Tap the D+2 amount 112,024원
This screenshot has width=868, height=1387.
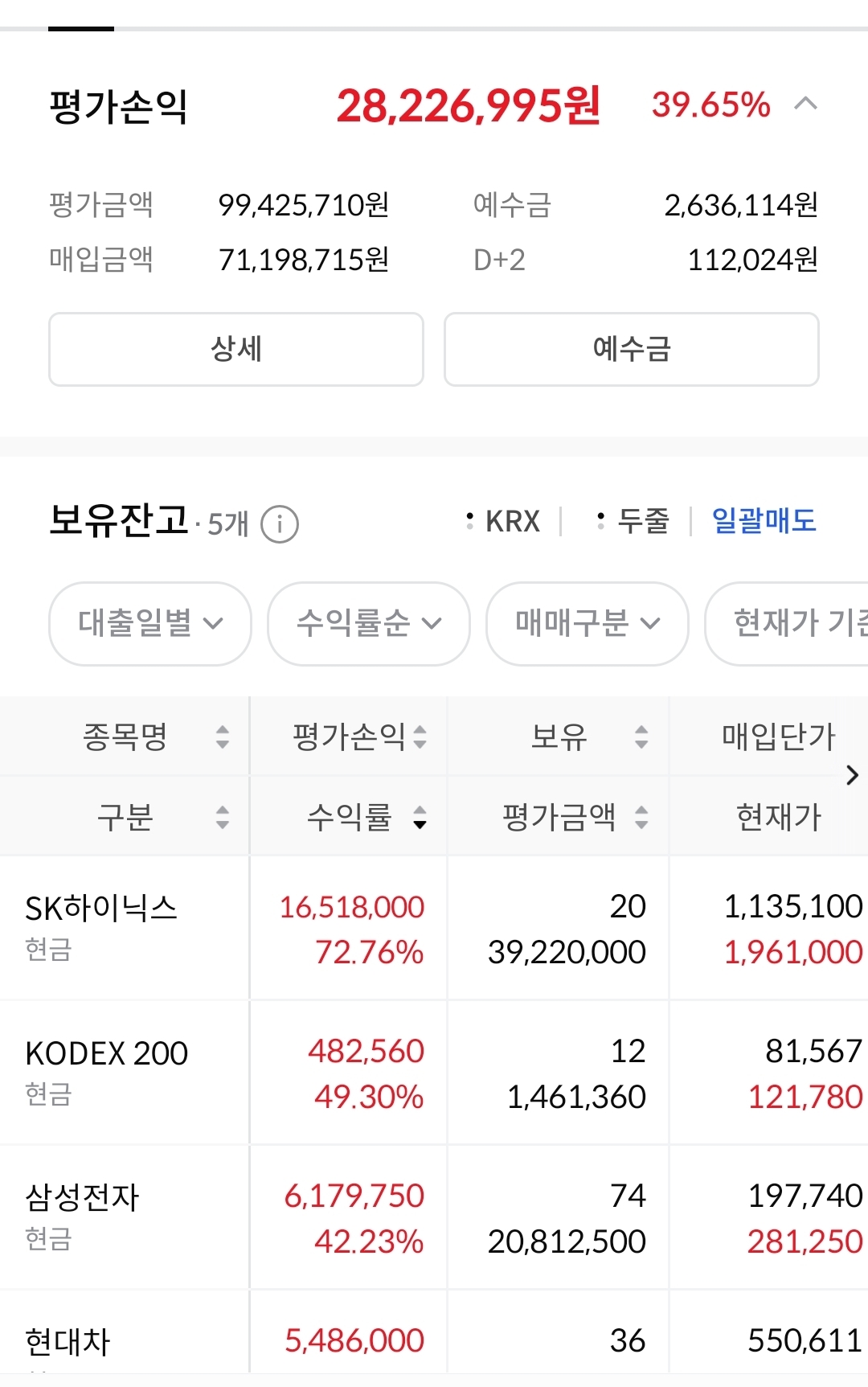pos(753,260)
